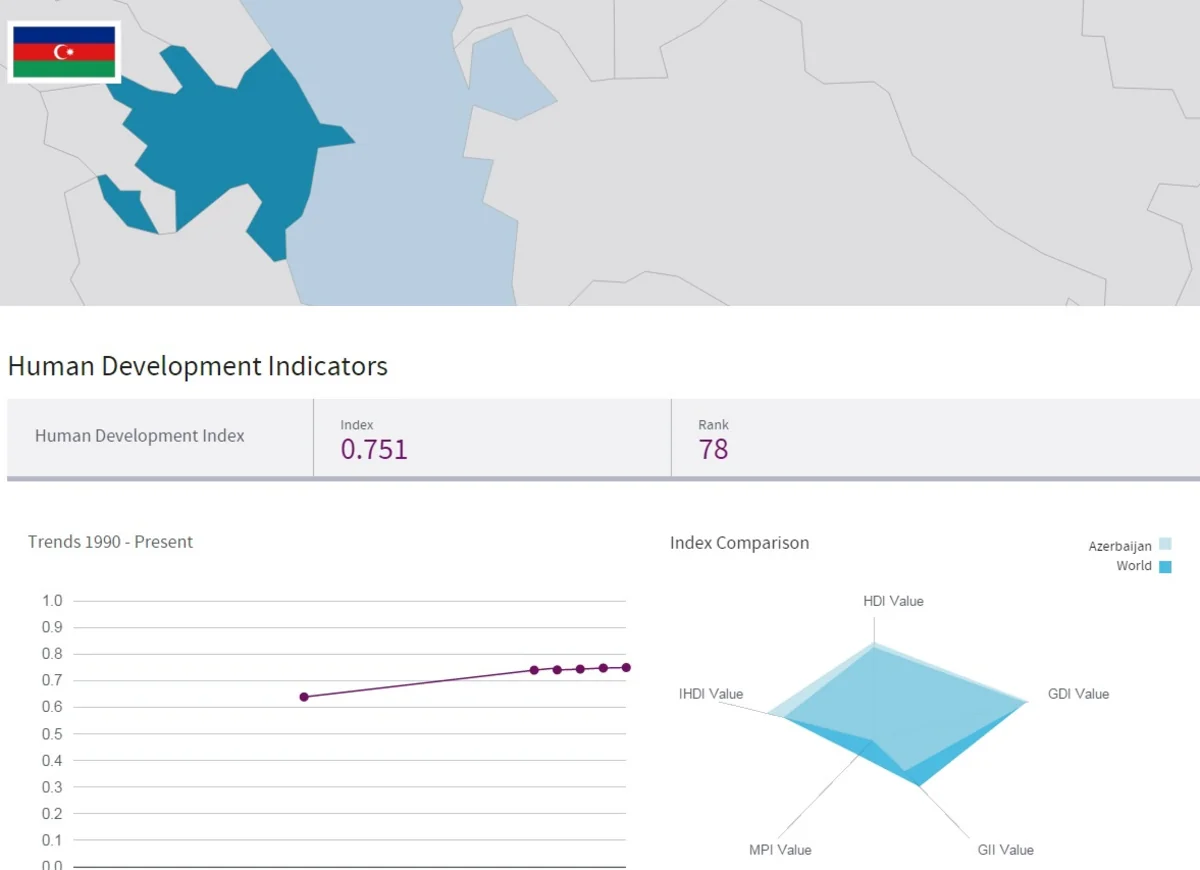Viewport: 1200px width, 870px height.
Task: Click the "IHDI Value" radar axis label
Action: click(711, 694)
